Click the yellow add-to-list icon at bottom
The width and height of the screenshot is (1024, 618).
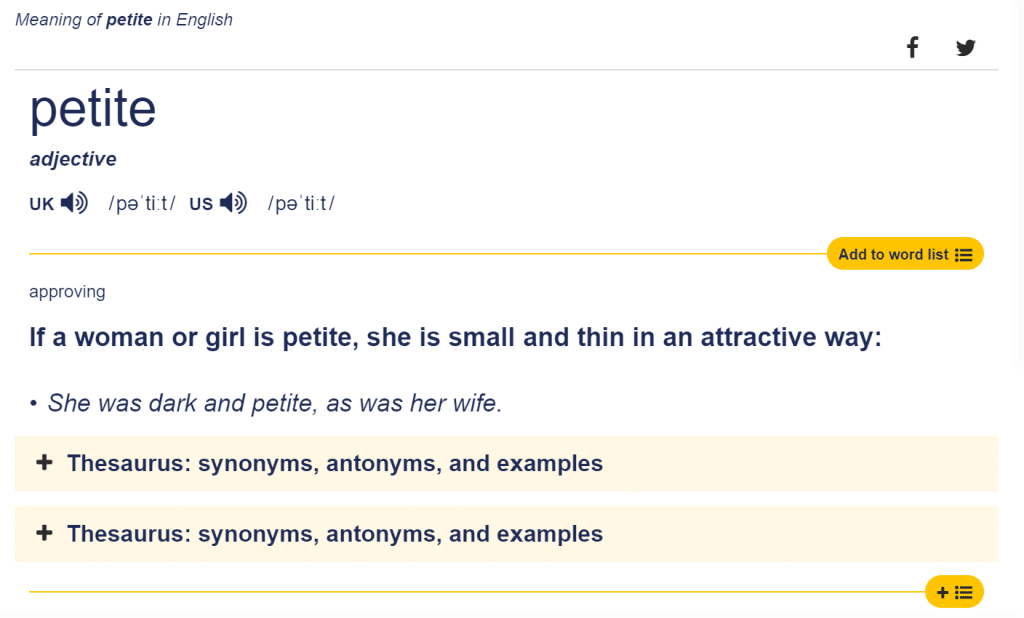[x=954, y=591]
